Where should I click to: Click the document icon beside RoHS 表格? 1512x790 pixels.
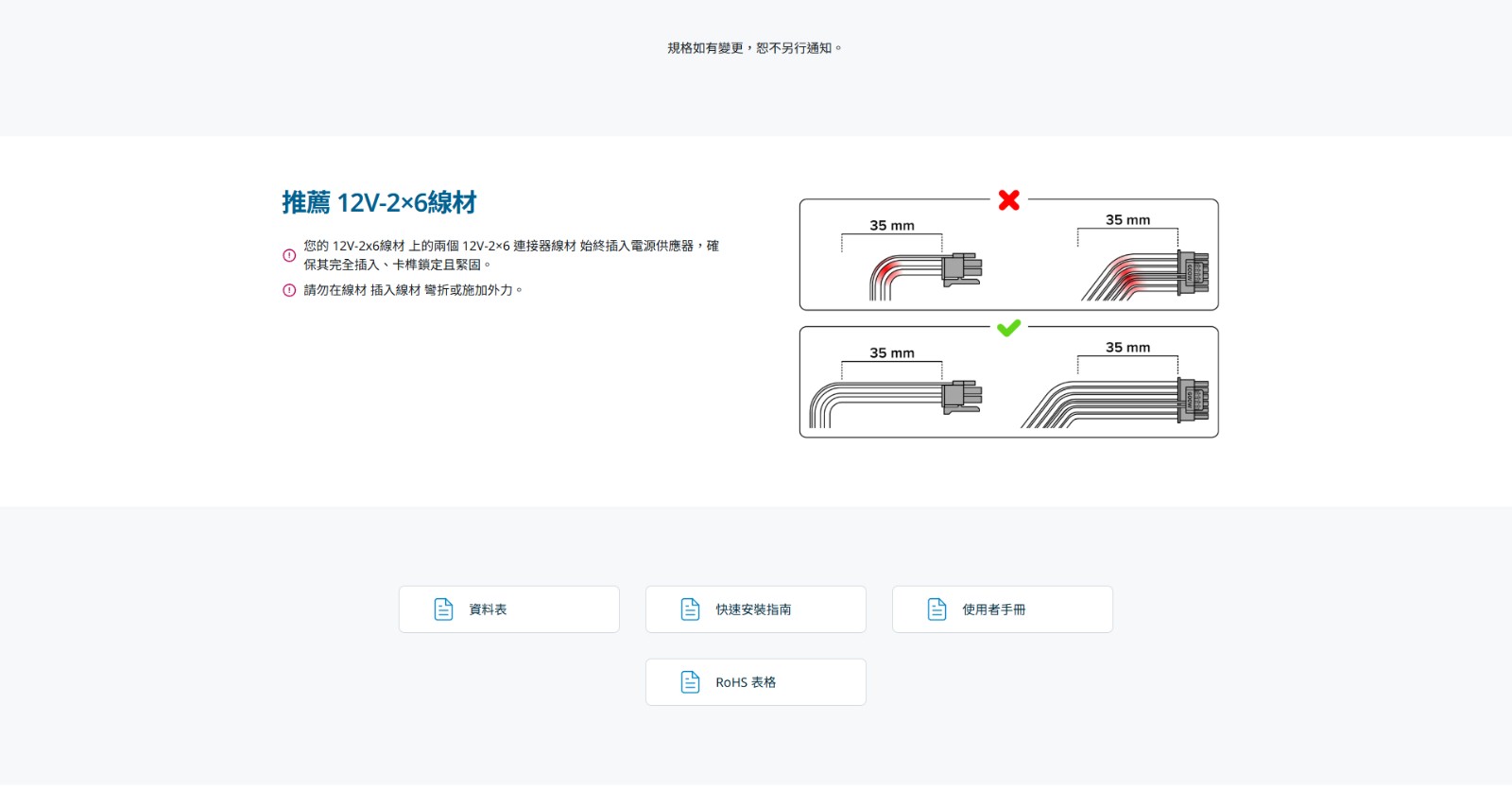coord(691,682)
